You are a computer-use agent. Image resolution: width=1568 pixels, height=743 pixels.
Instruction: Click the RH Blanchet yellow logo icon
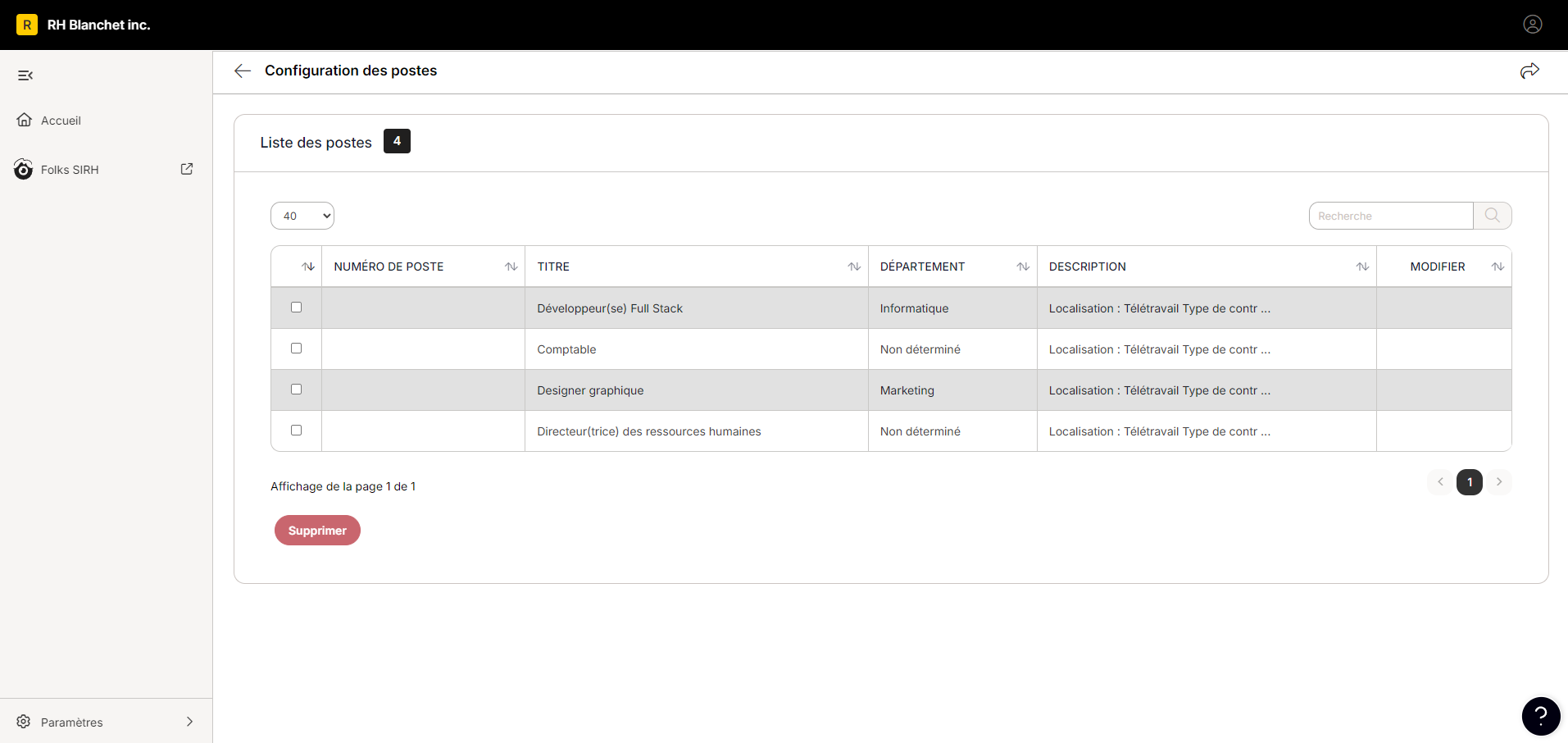pos(27,25)
